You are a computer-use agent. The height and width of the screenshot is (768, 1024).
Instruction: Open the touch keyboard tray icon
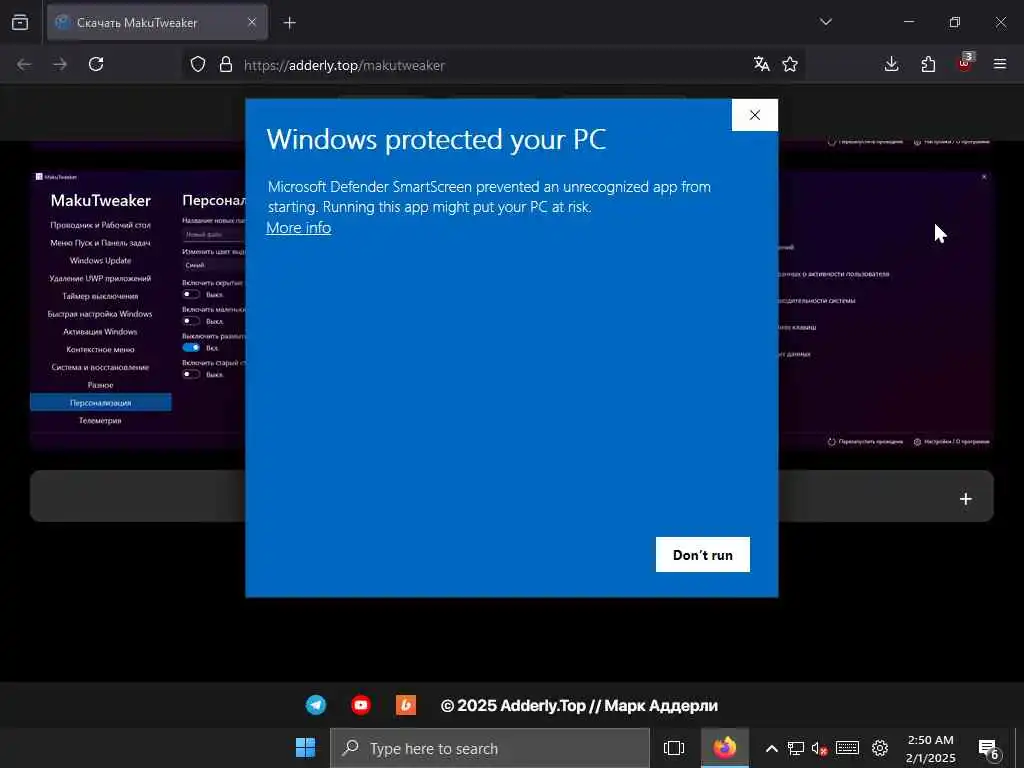(x=847, y=748)
